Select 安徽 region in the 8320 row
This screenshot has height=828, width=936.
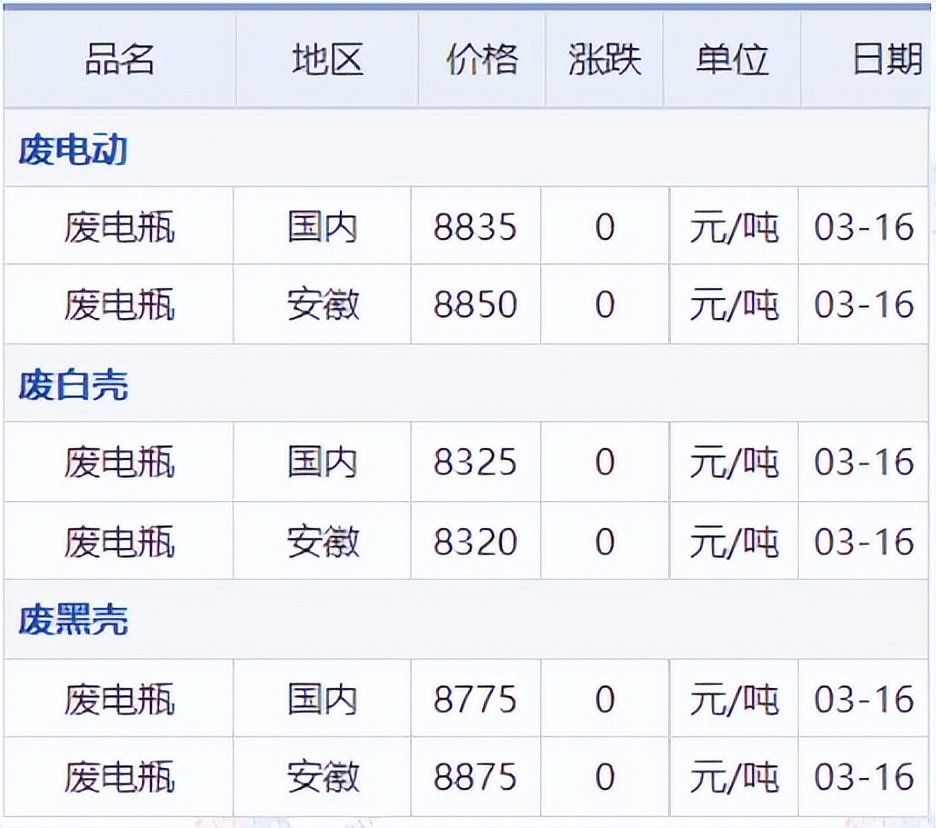click(x=323, y=541)
